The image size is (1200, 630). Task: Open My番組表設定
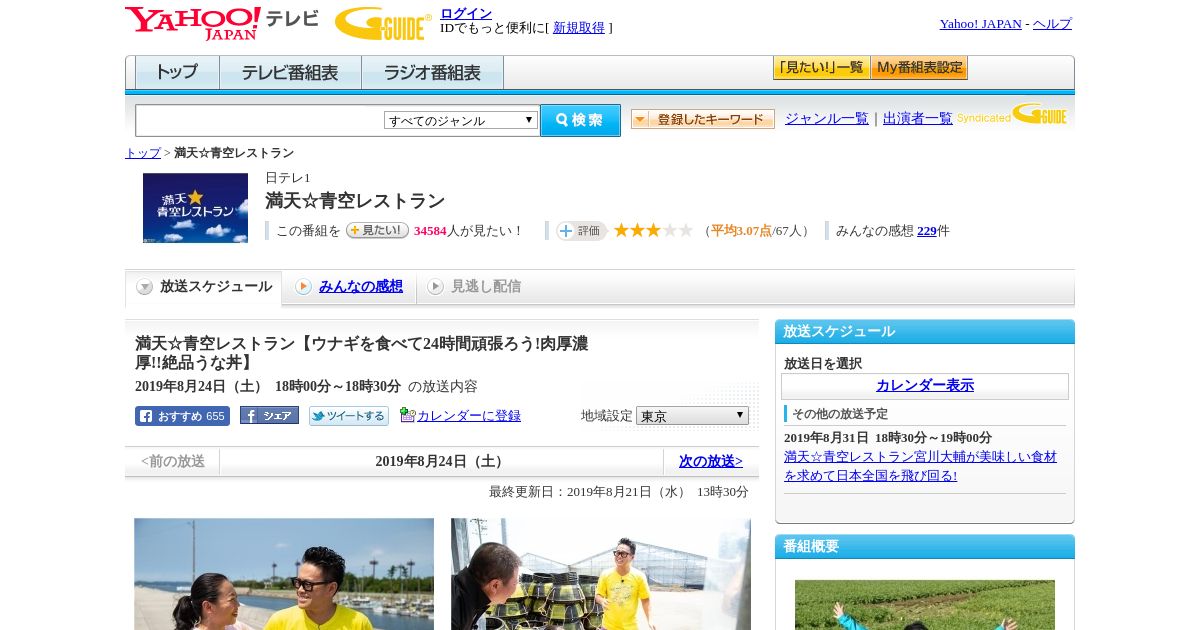point(919,68)
